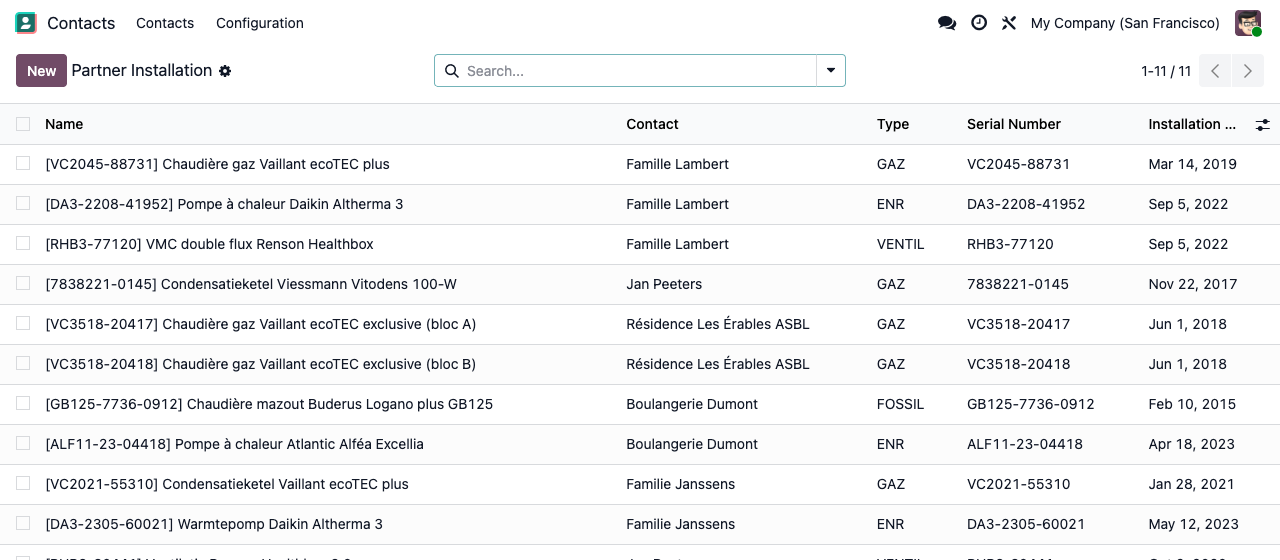Click the May 12, 2023 date cell
This screenshot has width=1280, height=560.
[1193, 524]
